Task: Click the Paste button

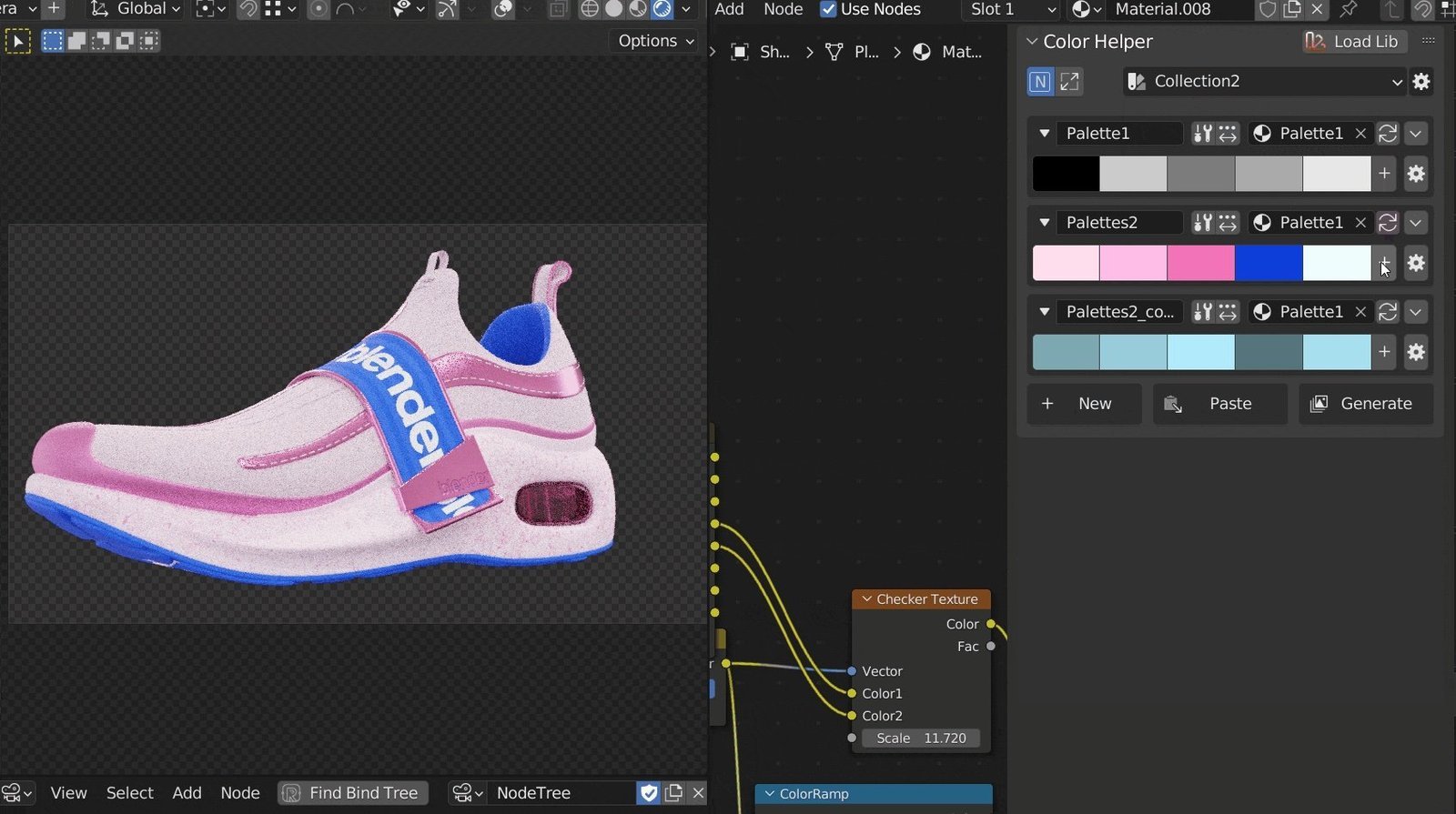Action: point(1220,404)
